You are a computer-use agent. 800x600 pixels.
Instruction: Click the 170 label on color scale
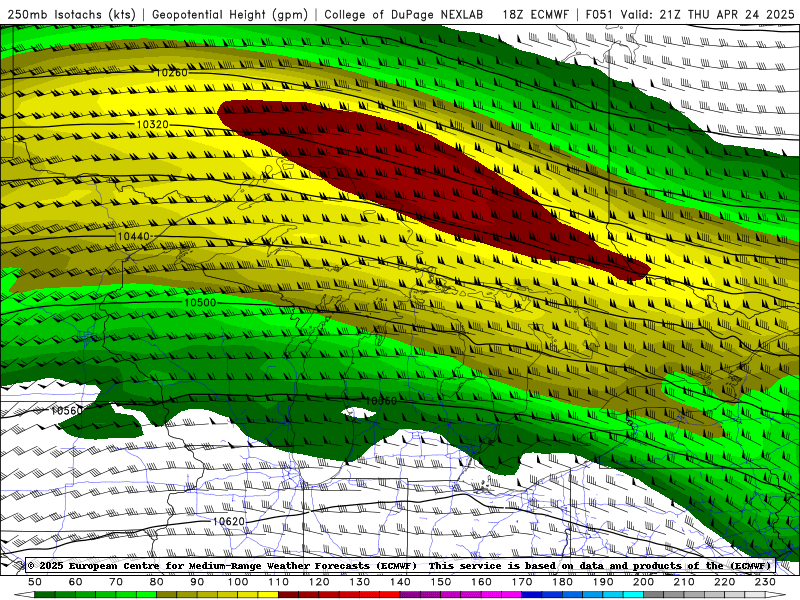click(522, 582)
